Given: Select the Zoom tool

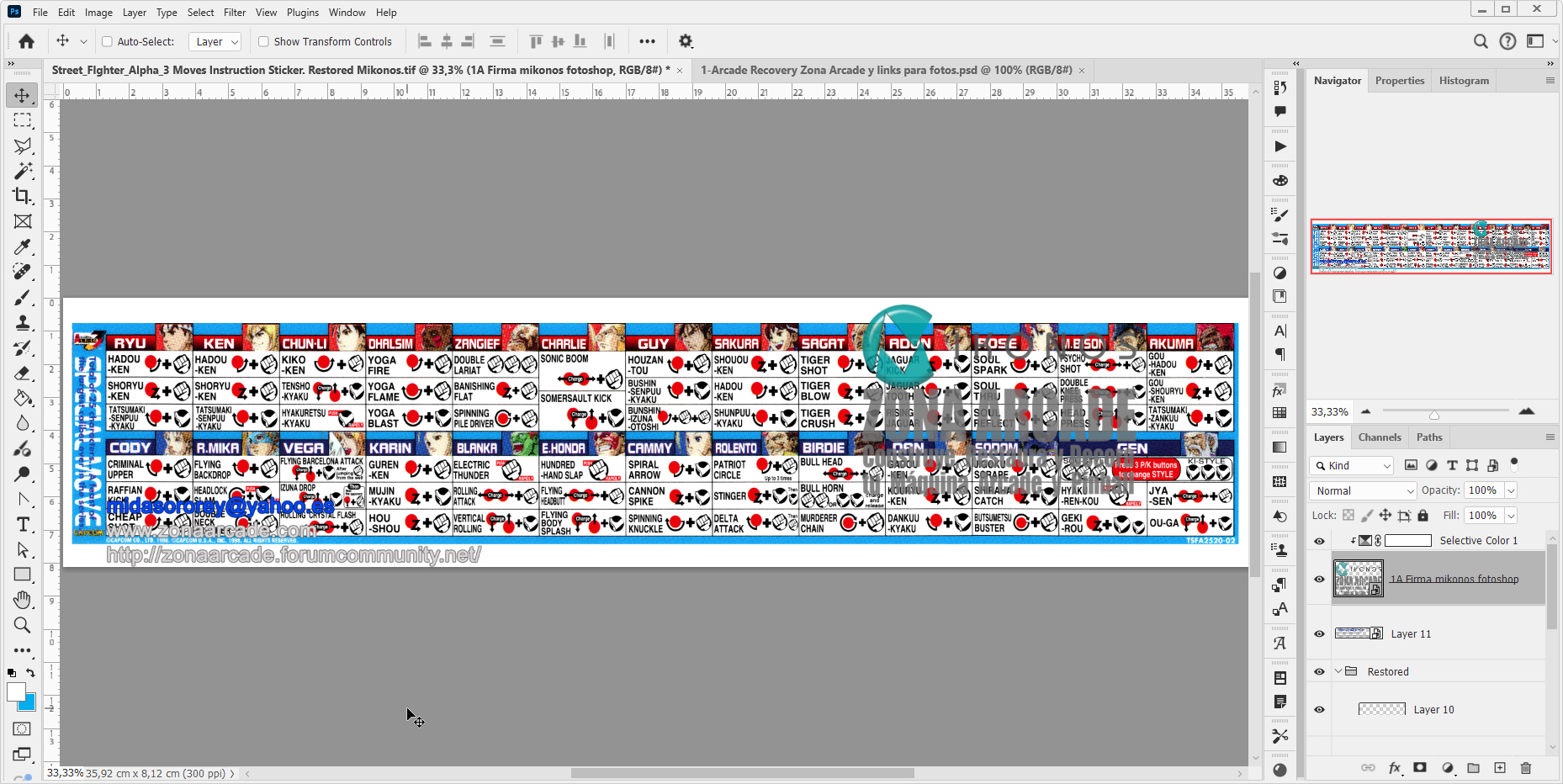Looking at the screenshot, I should point(23,625).
